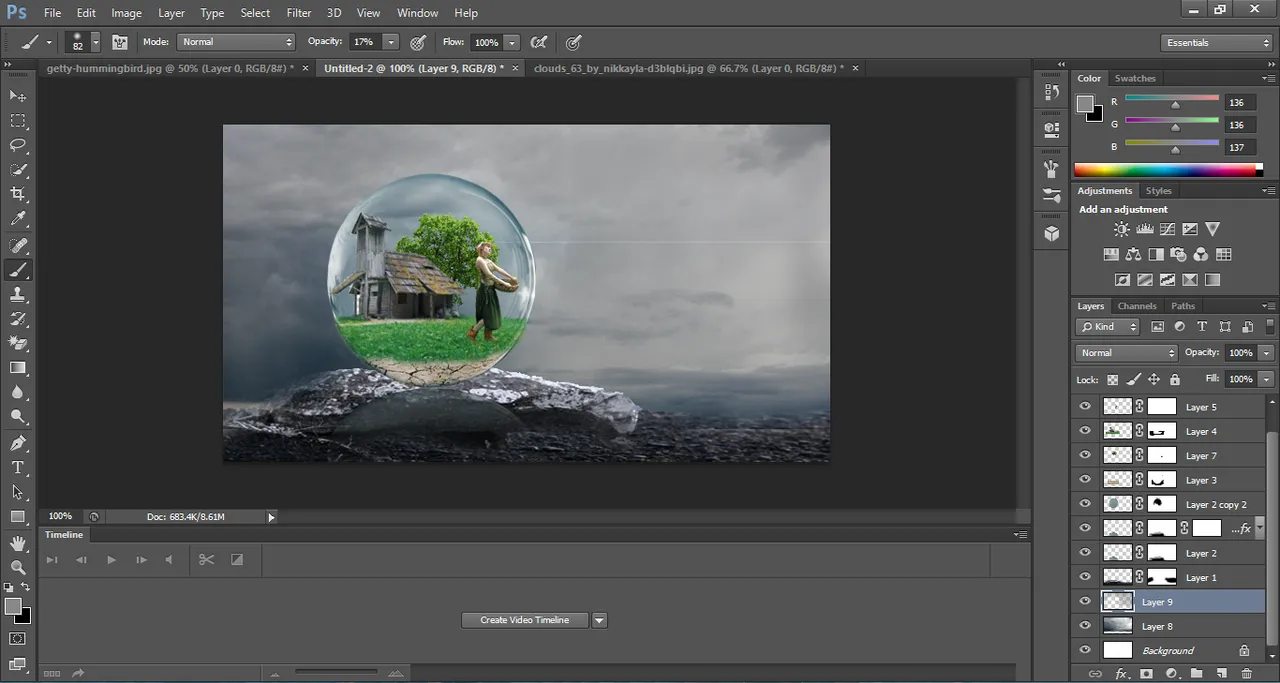Select the Pen tool
The height and width of the screenshot is (683, 1280).
click(x=18, y=443)
